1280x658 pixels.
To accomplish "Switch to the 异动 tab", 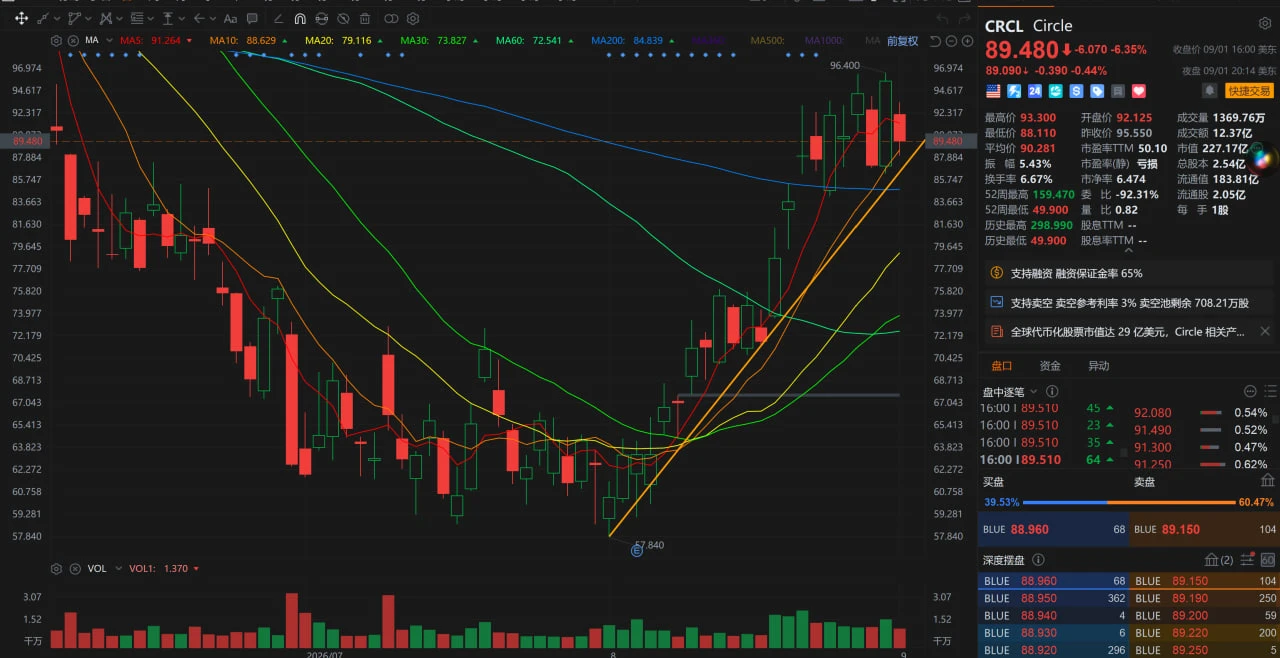I will pyautogui.click(x=1099, y=366).
